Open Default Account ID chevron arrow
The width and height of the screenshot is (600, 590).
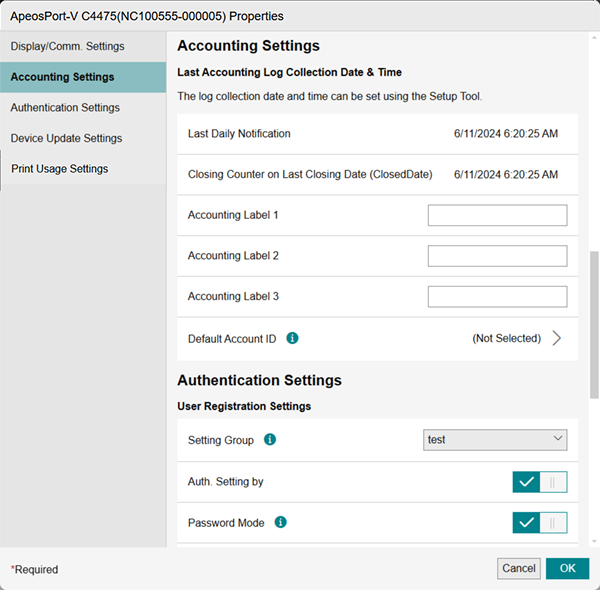tap(557, 338)
